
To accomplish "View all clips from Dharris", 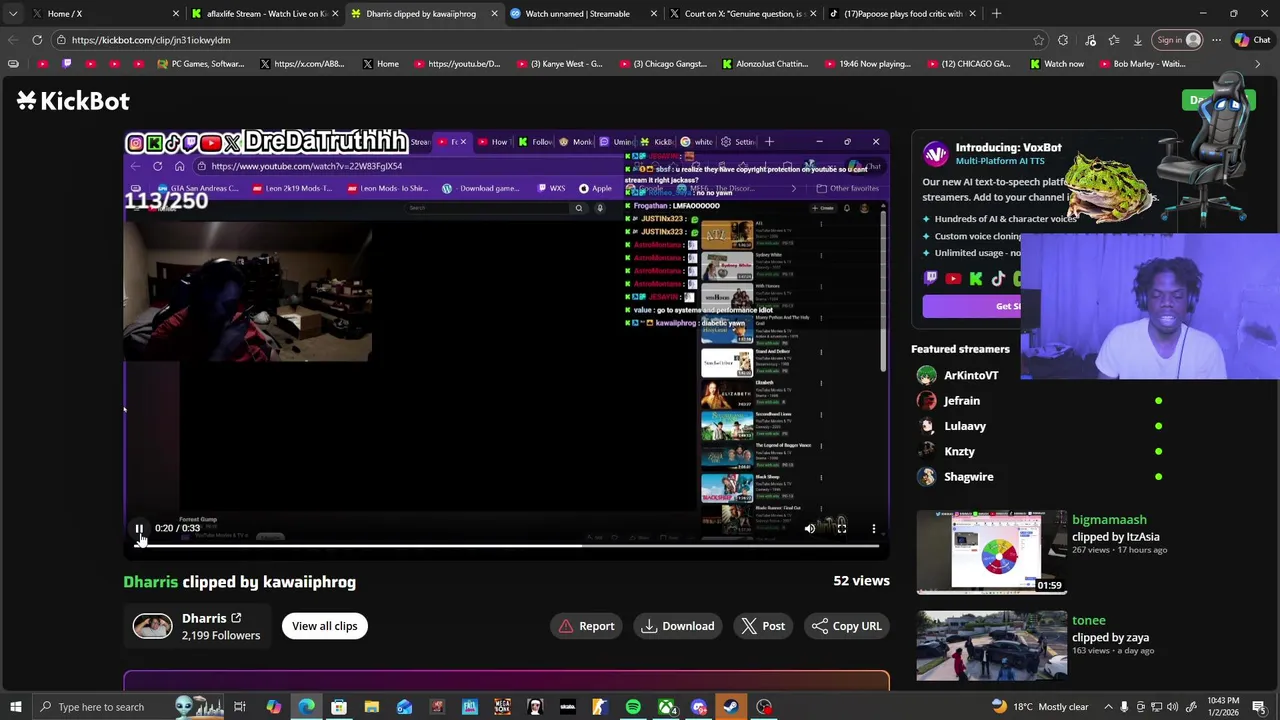I will pos(325,626).
